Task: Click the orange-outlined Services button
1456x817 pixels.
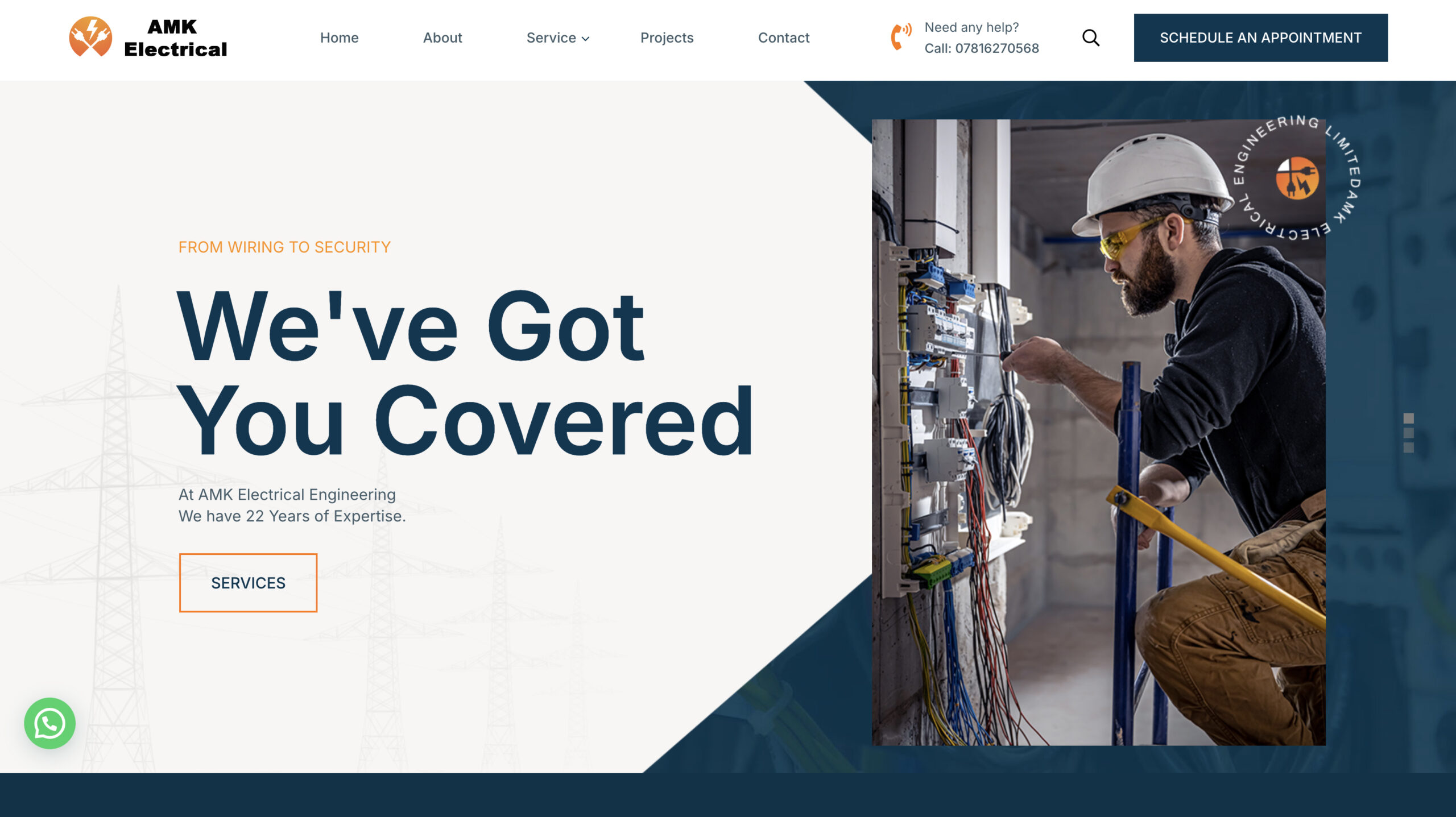Action: (248, 583)
